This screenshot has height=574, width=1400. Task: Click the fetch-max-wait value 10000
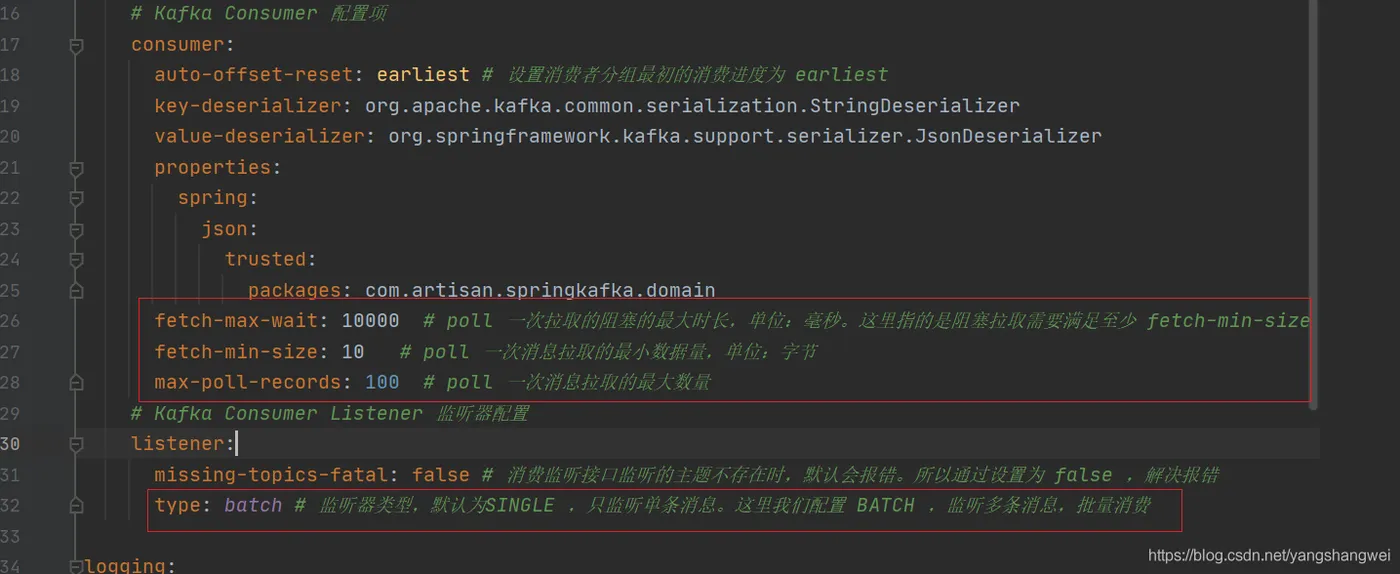[x=370, y=321]
